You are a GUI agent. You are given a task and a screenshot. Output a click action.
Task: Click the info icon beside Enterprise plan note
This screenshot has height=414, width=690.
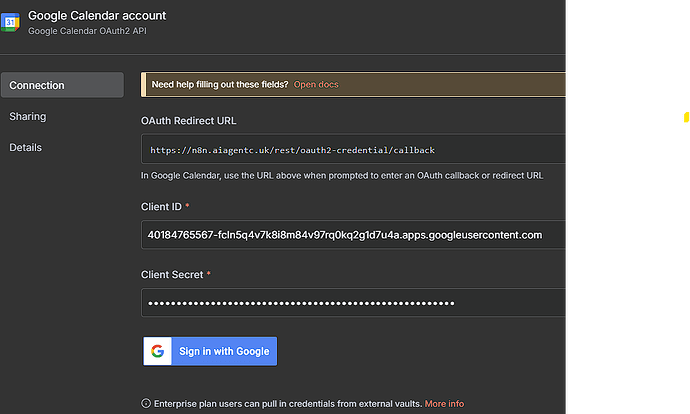(x=146, y=403)
